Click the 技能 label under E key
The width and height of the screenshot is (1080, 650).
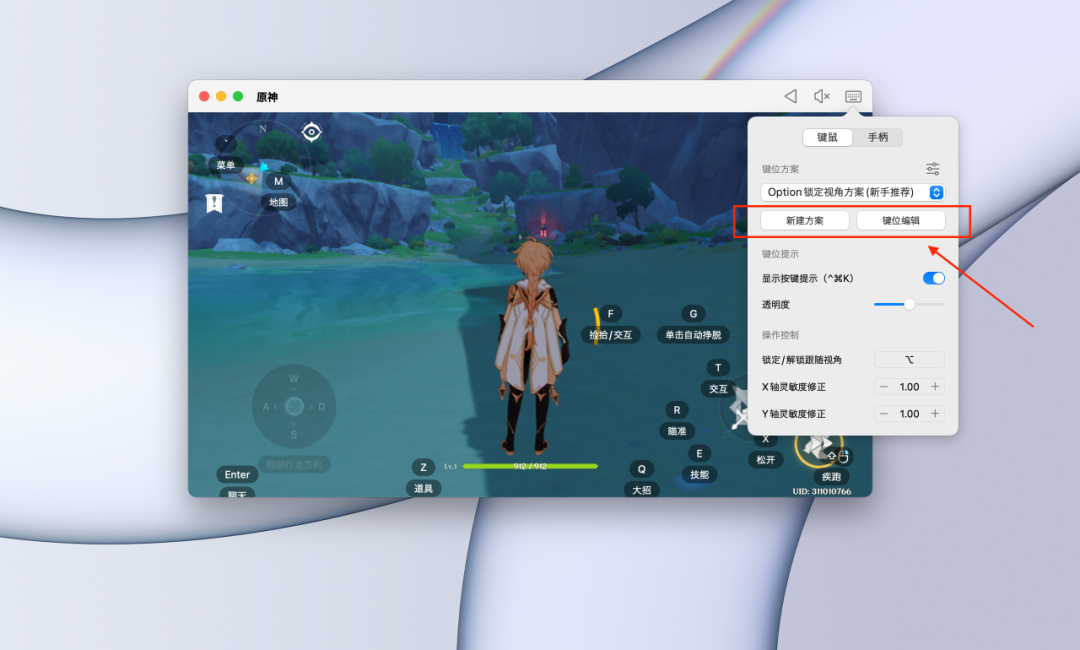pyautogui.click(x=699, y=474)
